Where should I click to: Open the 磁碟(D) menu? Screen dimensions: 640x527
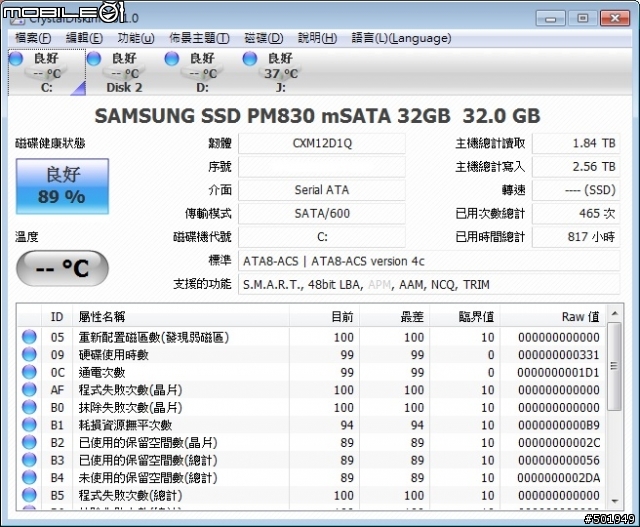[264, 38]
